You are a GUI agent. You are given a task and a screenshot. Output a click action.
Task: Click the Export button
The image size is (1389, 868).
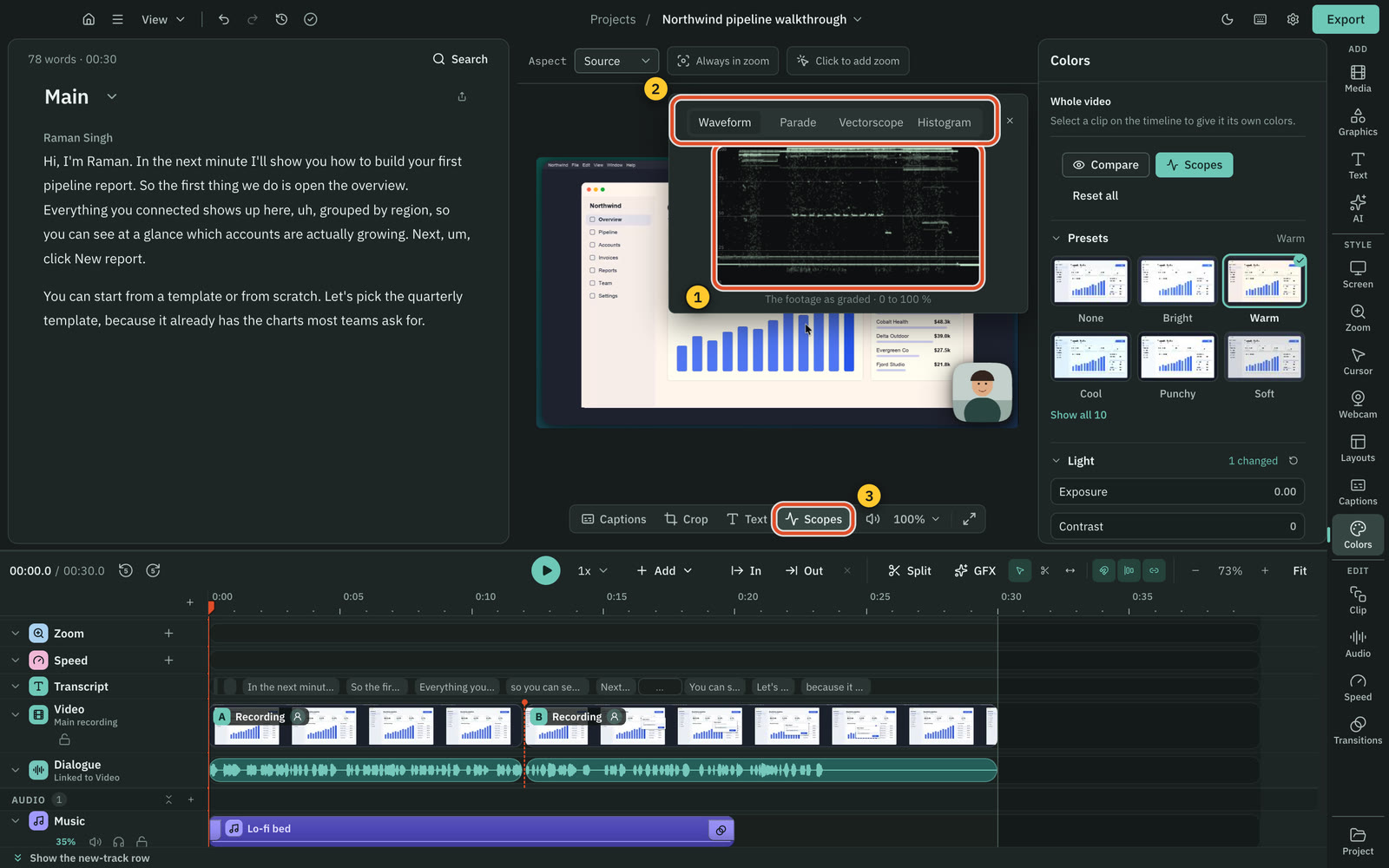(x=1346, y=19)
